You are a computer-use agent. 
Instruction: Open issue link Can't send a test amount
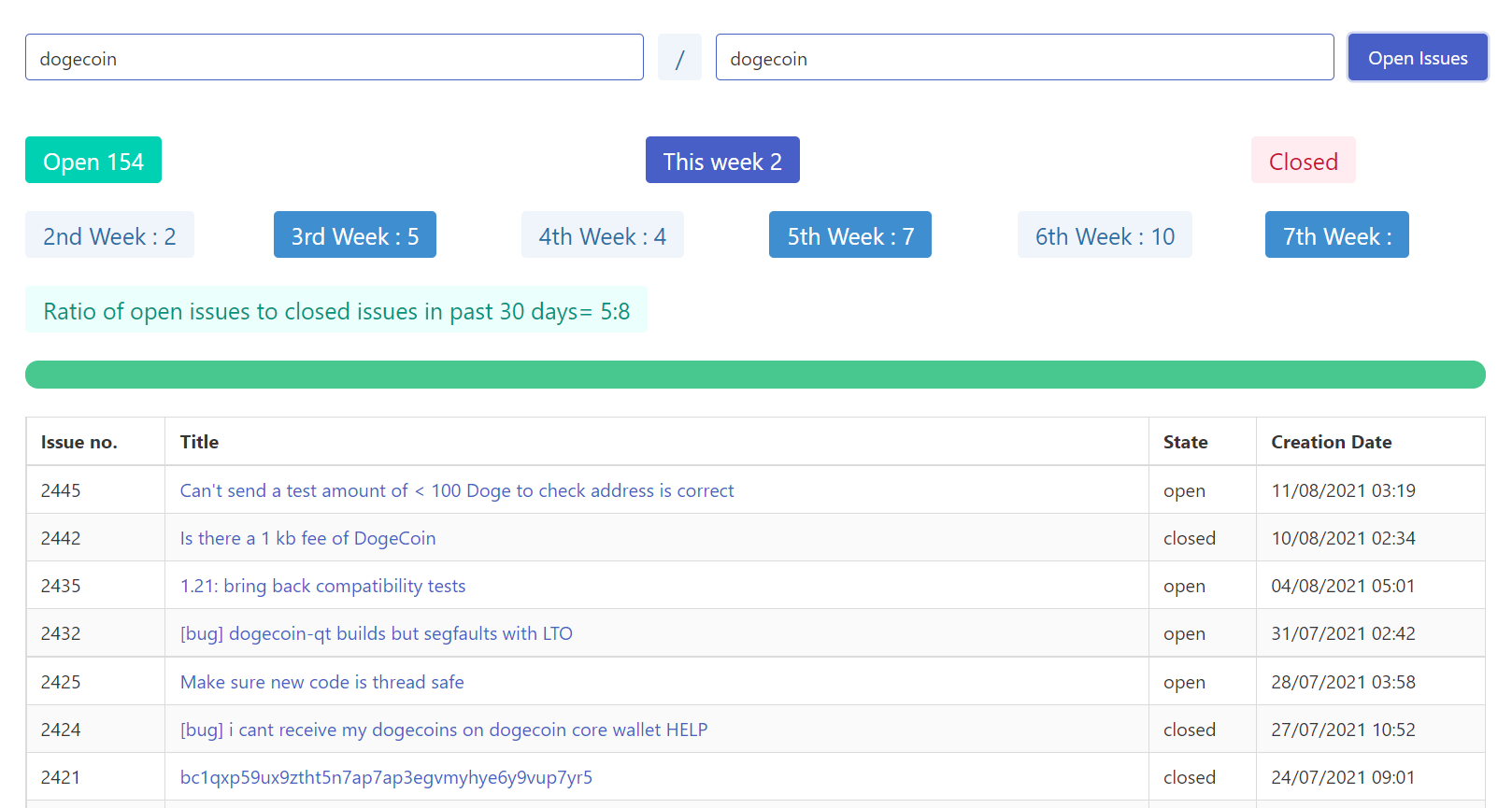point(457,490)
